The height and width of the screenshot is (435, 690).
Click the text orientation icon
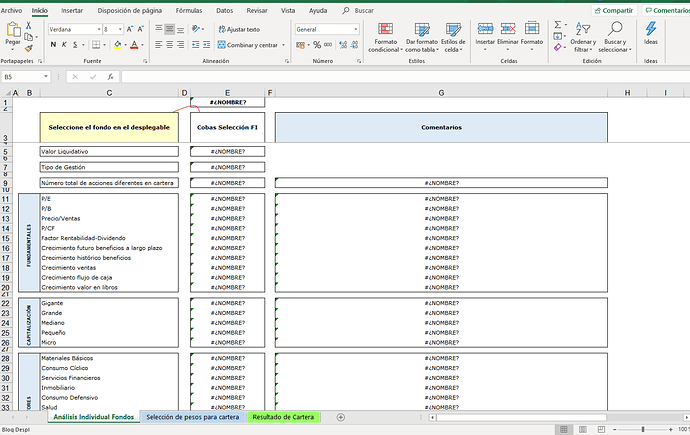(196, 29)
